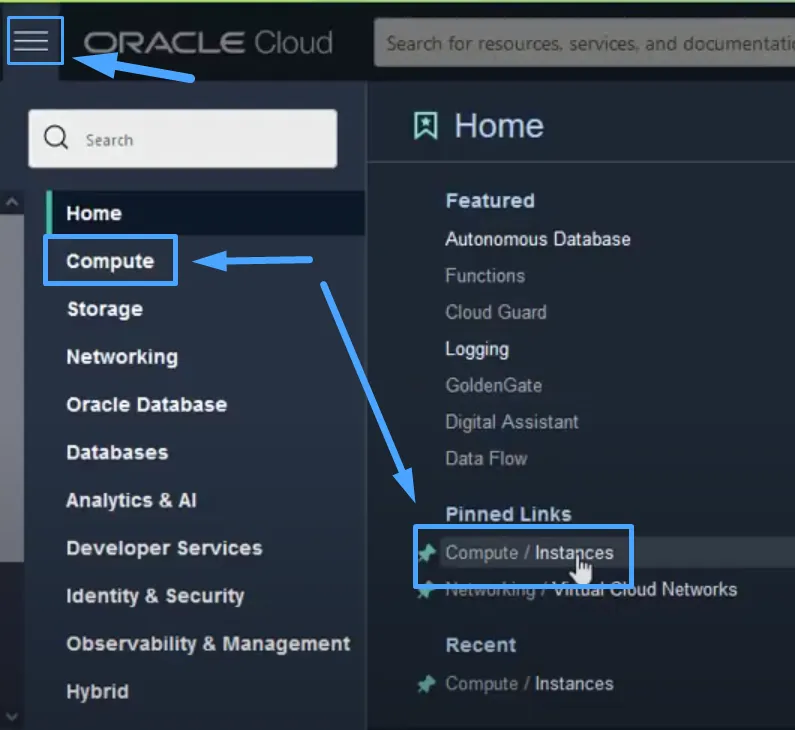Unpin the pinned Compute / Instances link
Screen dimensions: 795x730
427,553
